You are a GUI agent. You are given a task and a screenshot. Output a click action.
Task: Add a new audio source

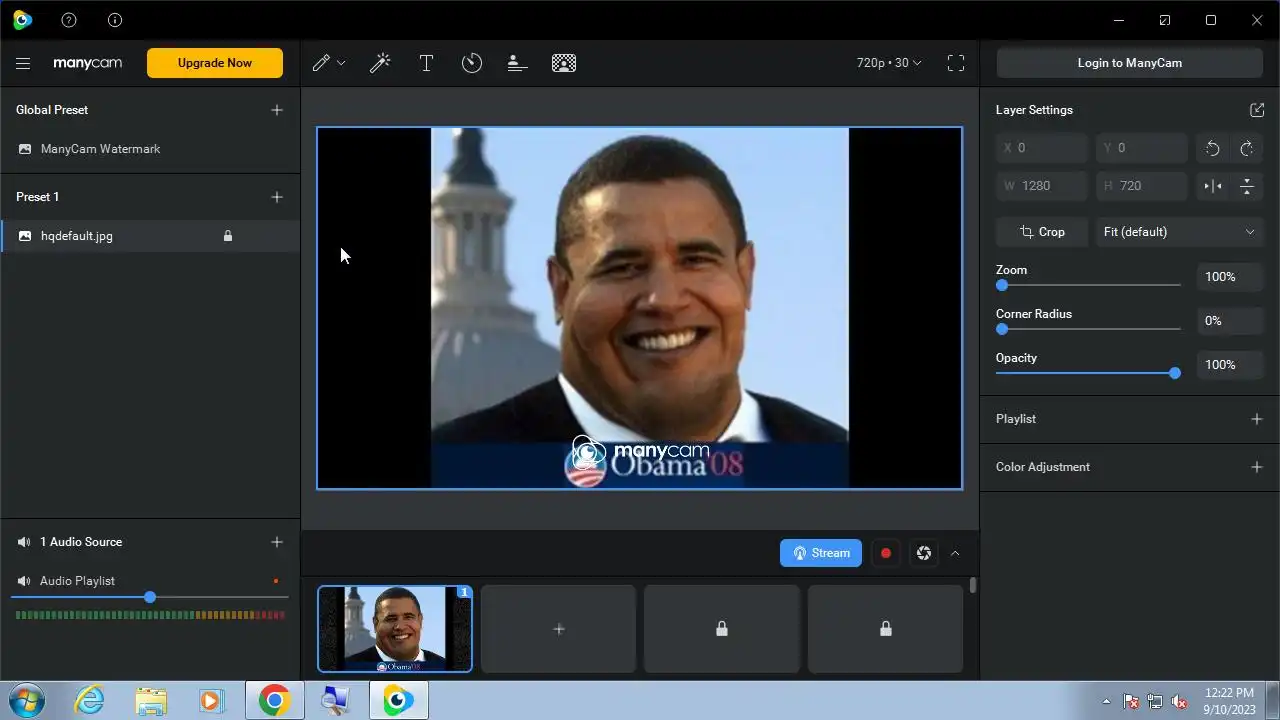tap(277, 542)
